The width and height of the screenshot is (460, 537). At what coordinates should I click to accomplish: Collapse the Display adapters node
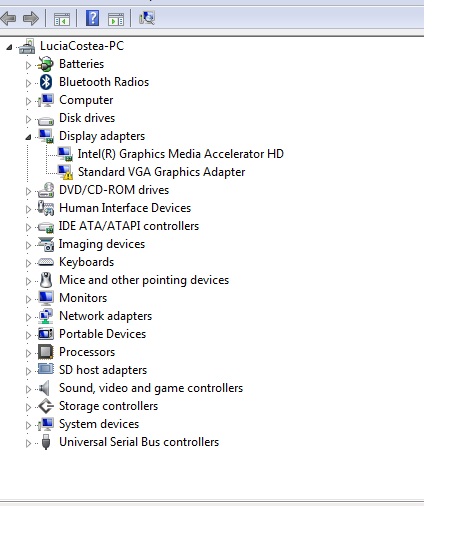click(28, 137)
